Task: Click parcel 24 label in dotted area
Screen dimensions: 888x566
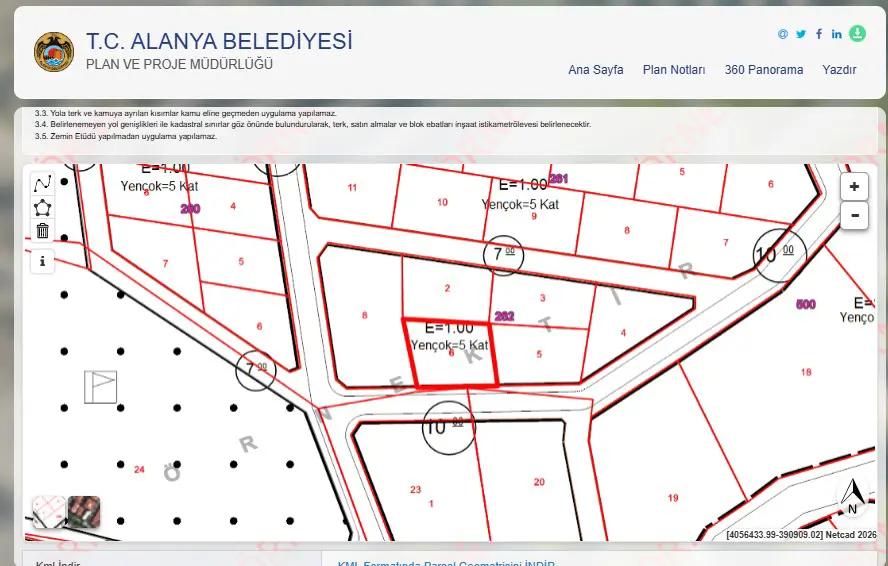Action: click(139, 469)
